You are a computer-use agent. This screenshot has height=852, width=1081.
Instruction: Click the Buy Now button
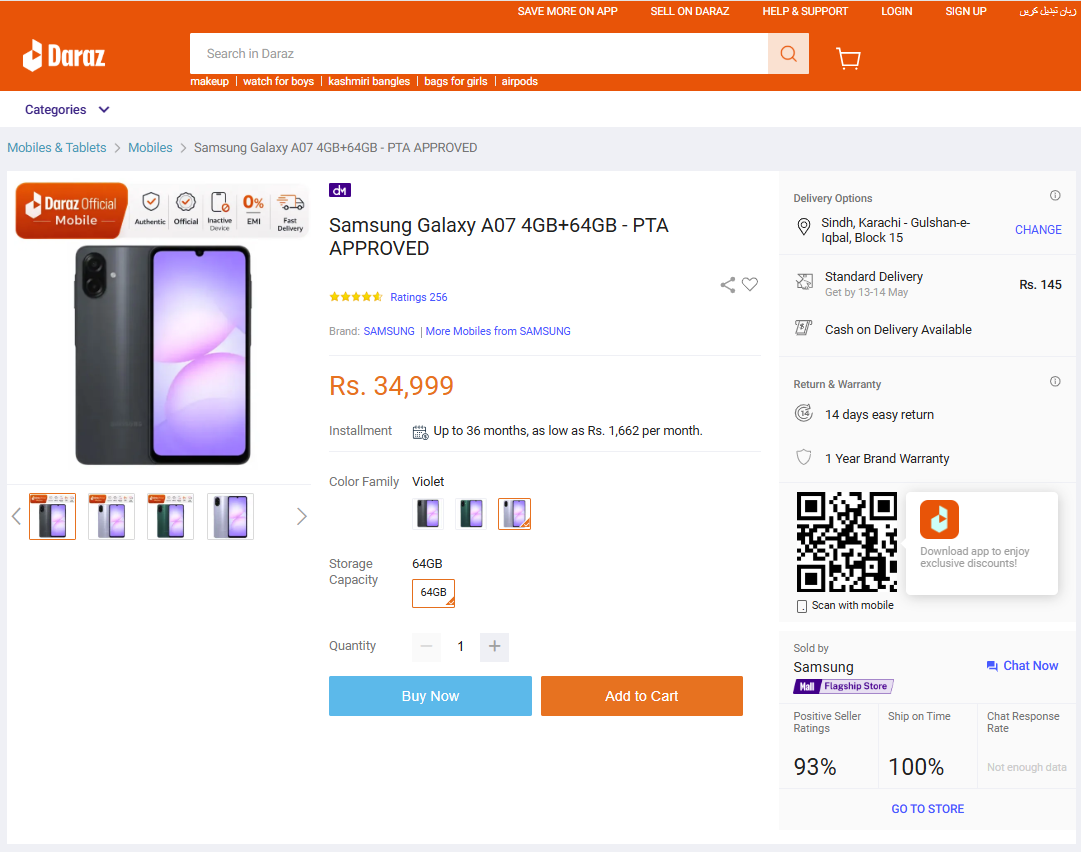click(x=430, y=696)
